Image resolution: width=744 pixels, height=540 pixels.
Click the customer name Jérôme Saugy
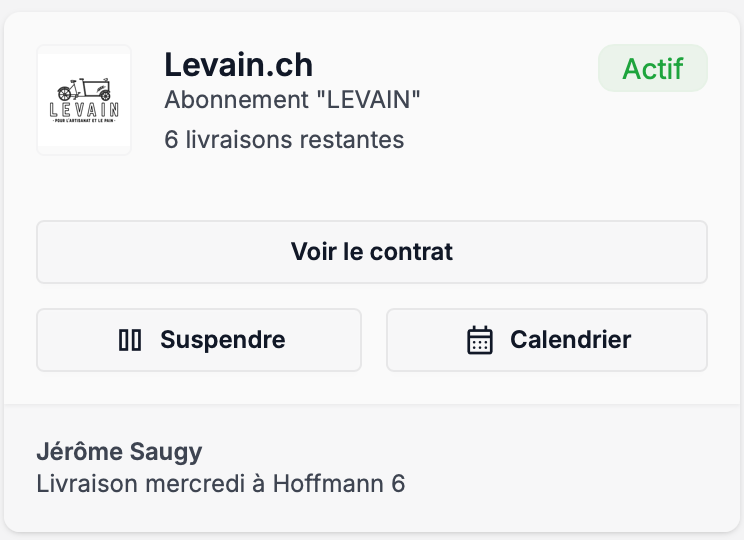click(119, 452)
